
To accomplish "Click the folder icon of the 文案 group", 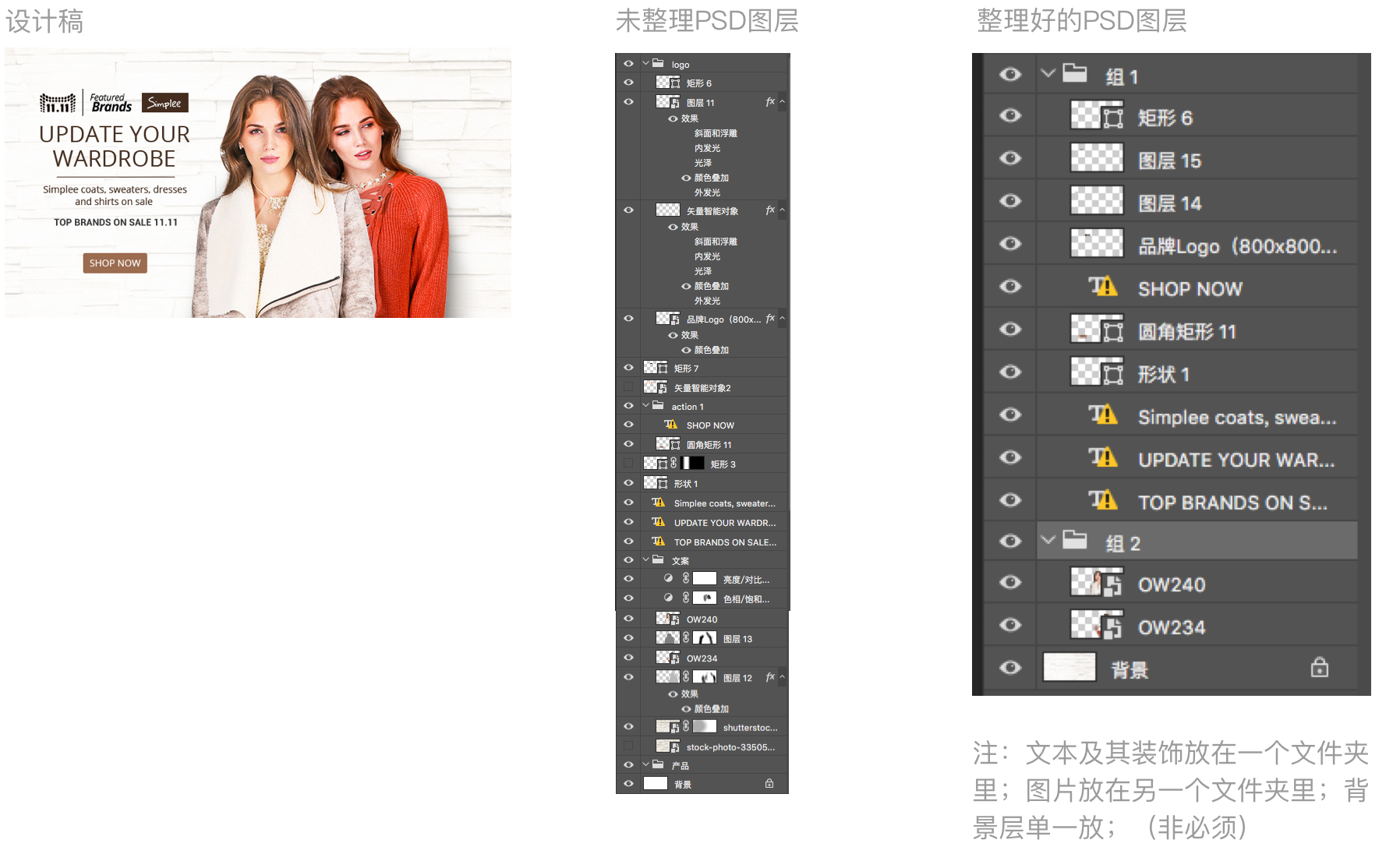I will [658, 559].
